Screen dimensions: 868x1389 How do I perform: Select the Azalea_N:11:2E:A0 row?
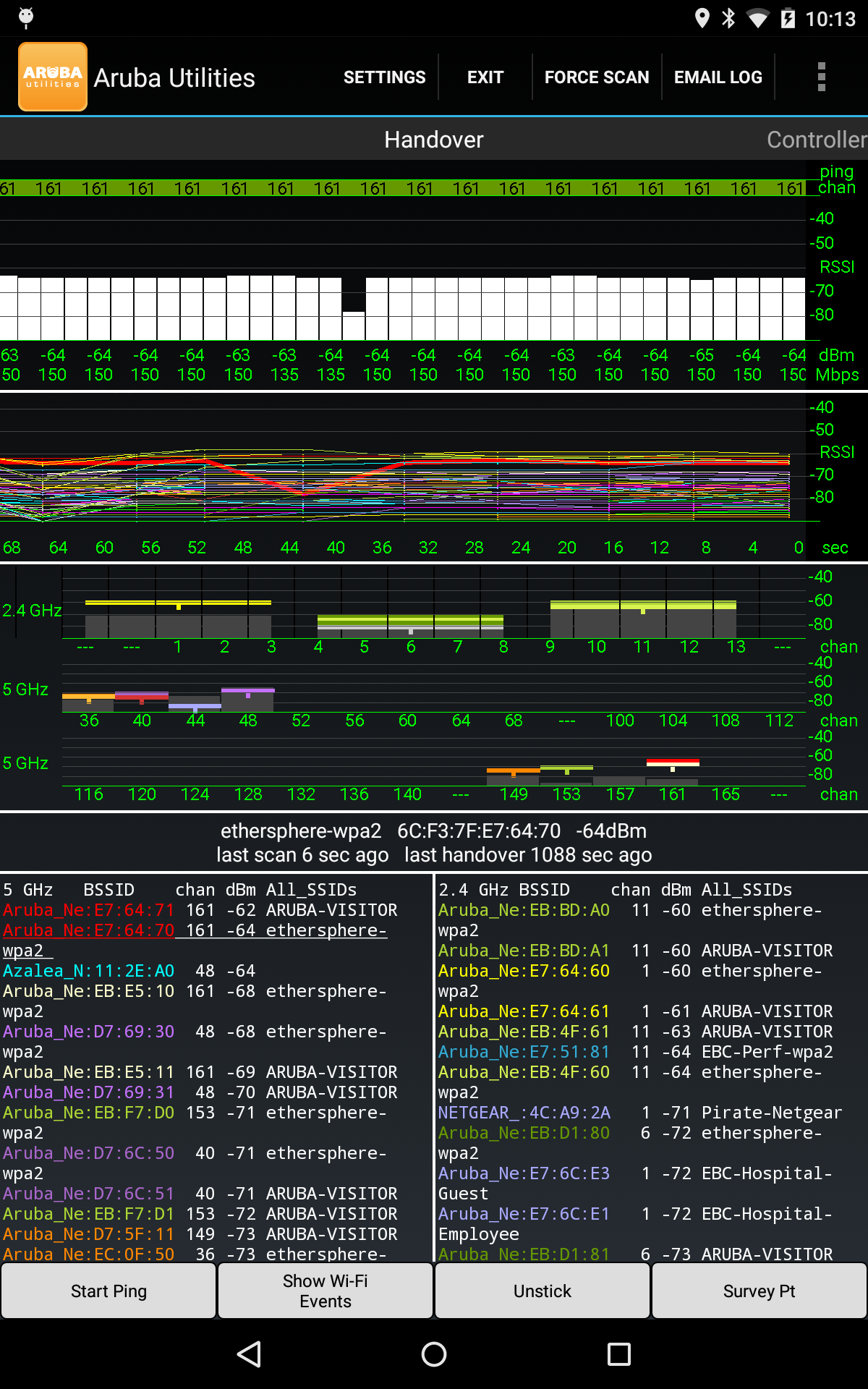(129, 971)
